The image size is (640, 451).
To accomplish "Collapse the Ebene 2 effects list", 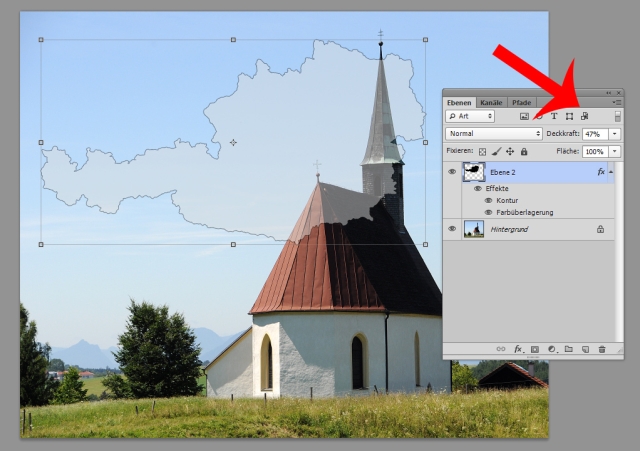I will click(x=611, y=172).
